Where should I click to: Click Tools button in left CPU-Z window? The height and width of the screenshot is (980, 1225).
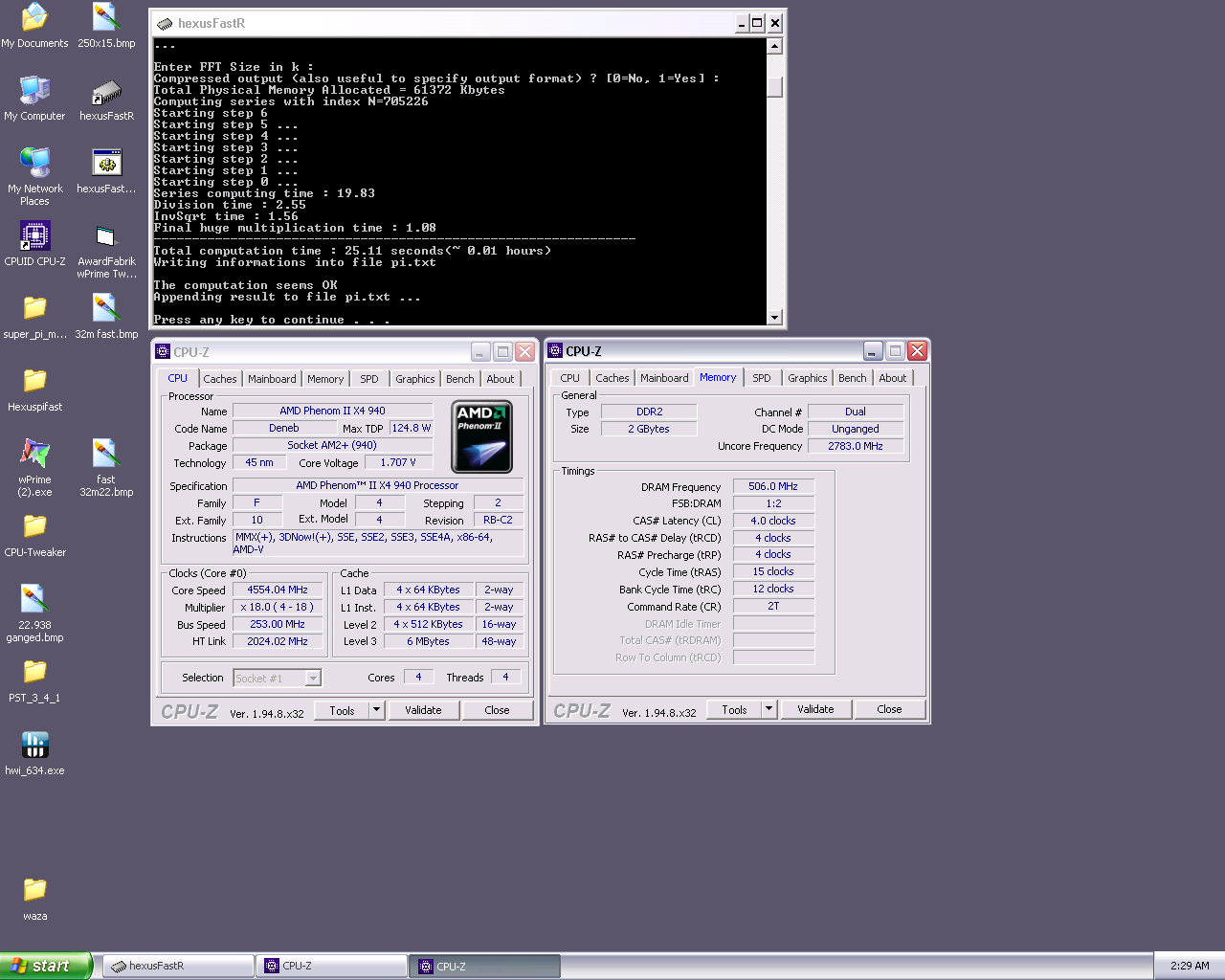point(342,710)
